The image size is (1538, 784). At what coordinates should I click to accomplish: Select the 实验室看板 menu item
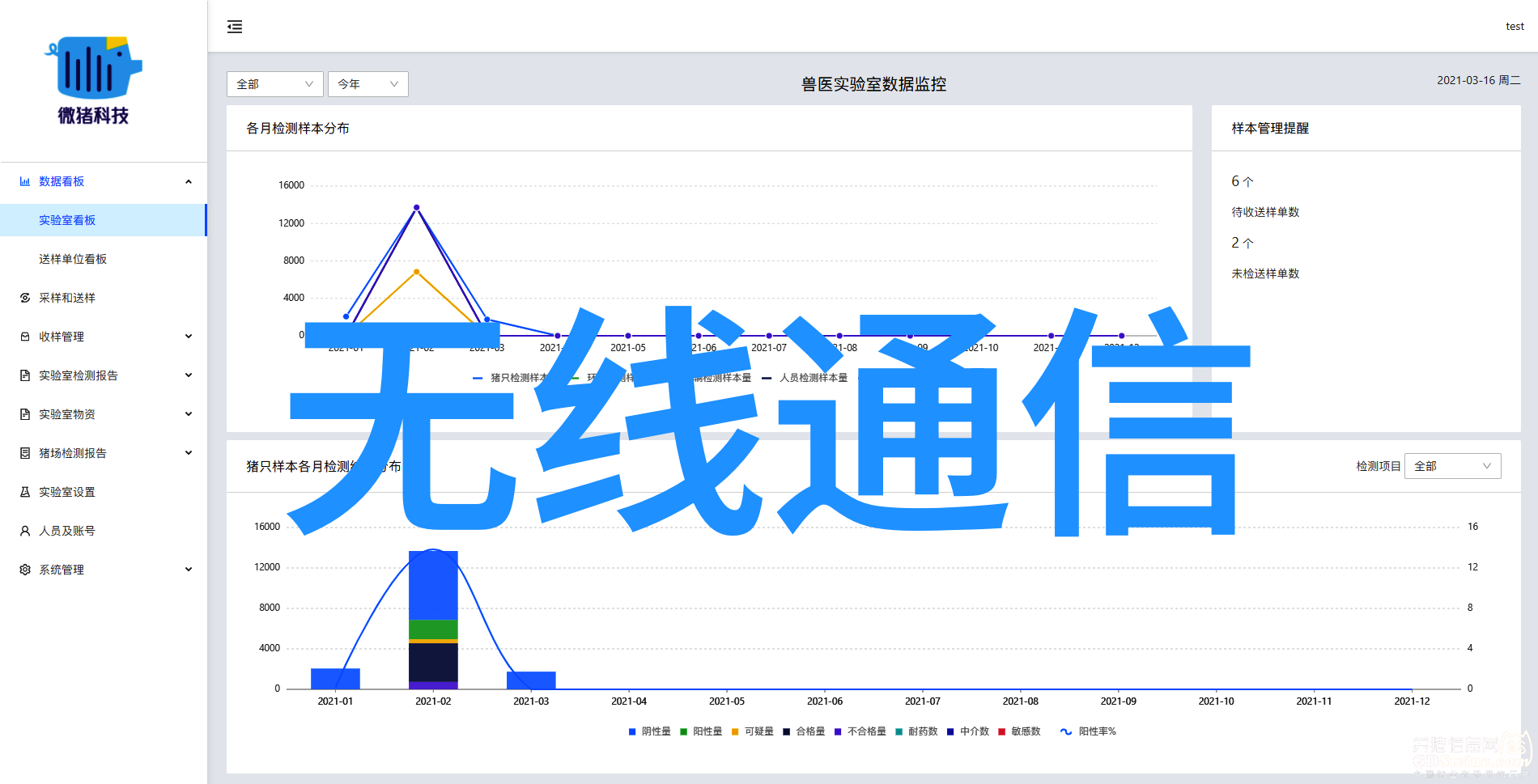[67, 220]
